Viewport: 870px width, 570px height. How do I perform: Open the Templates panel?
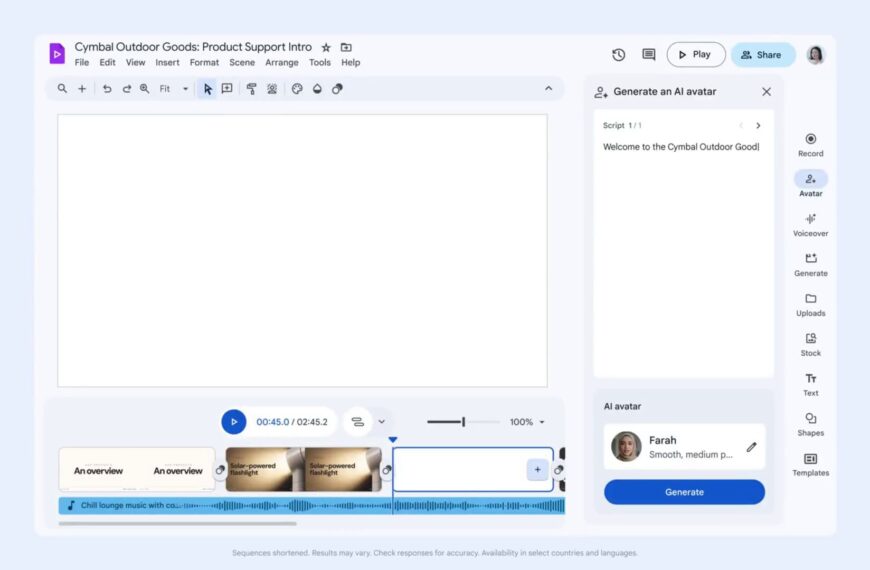810,463
